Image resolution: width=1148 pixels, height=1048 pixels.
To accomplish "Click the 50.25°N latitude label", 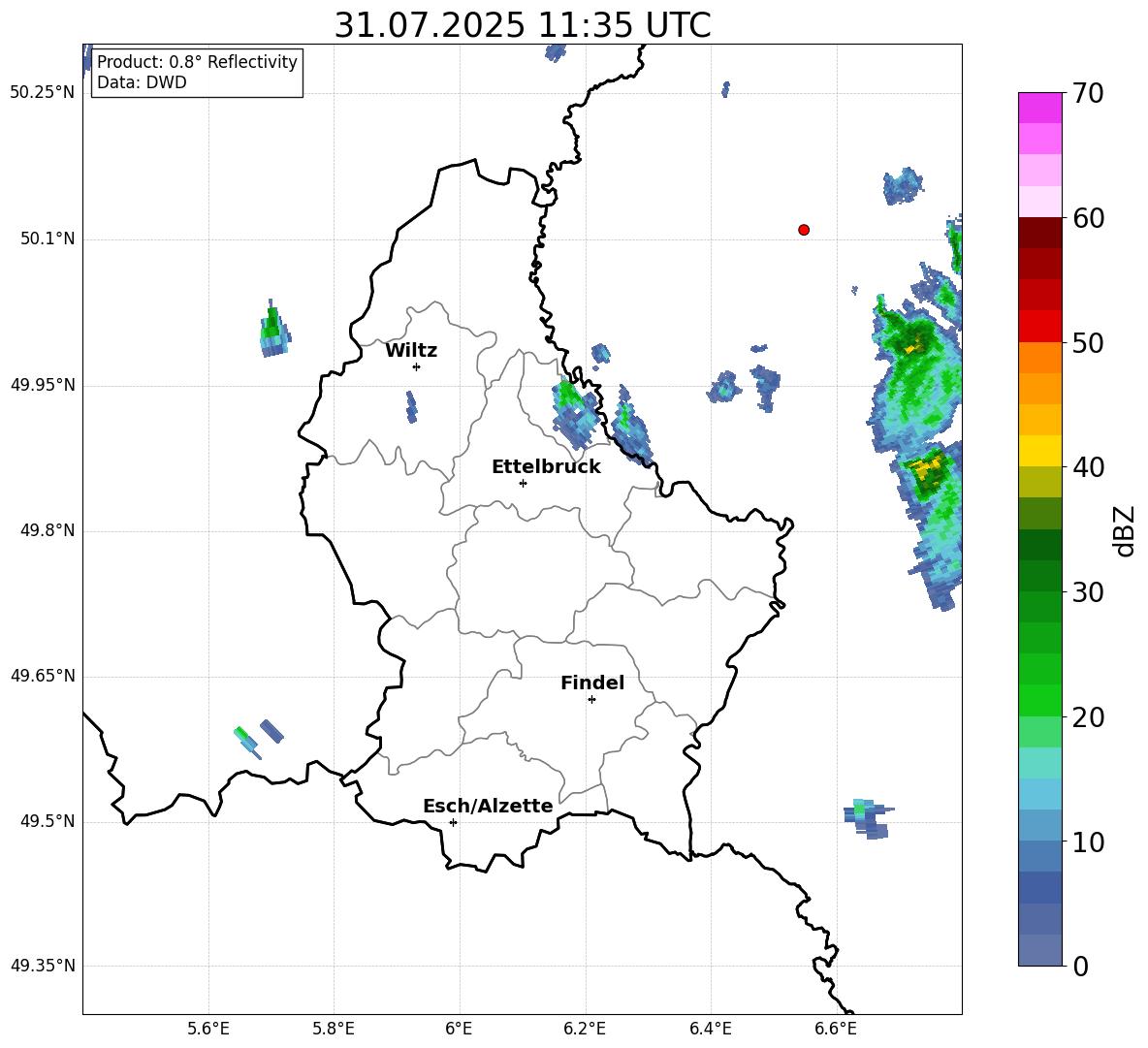I will 43,93.
